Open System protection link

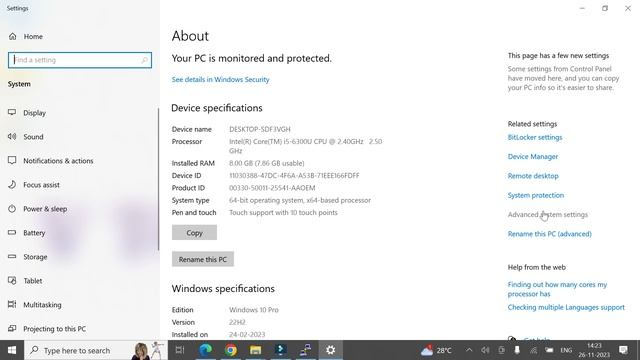536,195
